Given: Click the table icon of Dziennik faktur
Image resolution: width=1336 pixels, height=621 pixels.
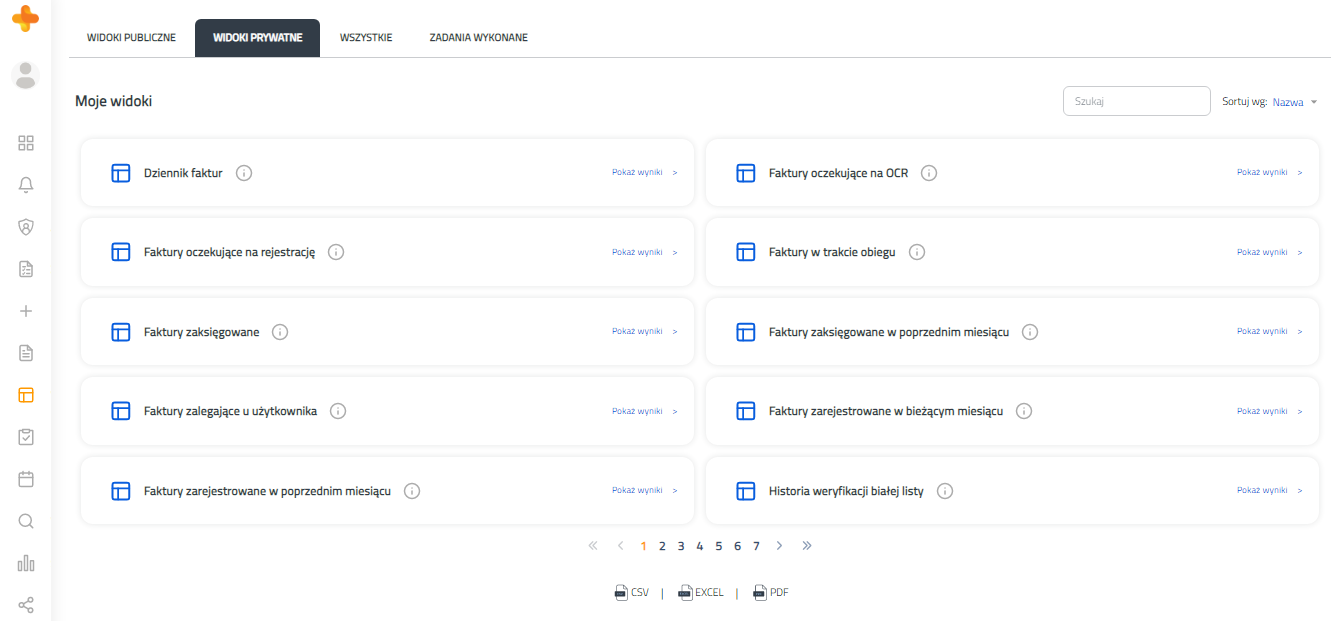Looking at the screenshot, I should tap(121, 173).
